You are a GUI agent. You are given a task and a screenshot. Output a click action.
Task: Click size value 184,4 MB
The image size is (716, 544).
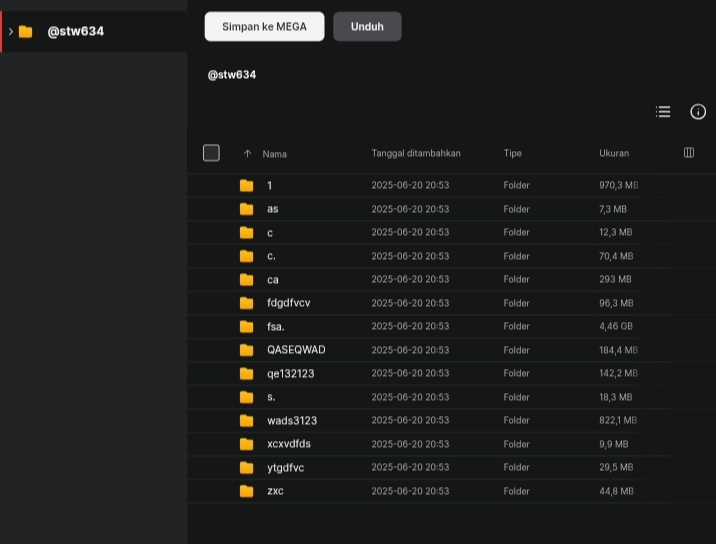click(618, 350)
